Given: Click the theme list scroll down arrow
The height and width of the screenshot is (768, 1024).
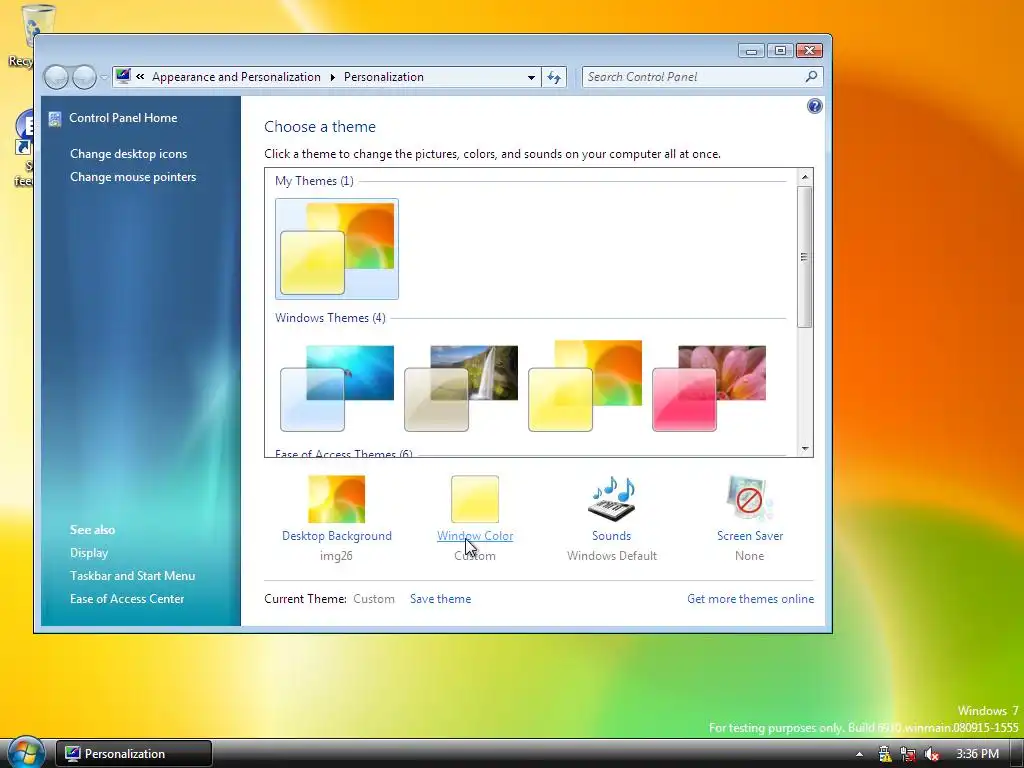Looking at the screenshot, I should pyautogui.click(x=805, y=448).
